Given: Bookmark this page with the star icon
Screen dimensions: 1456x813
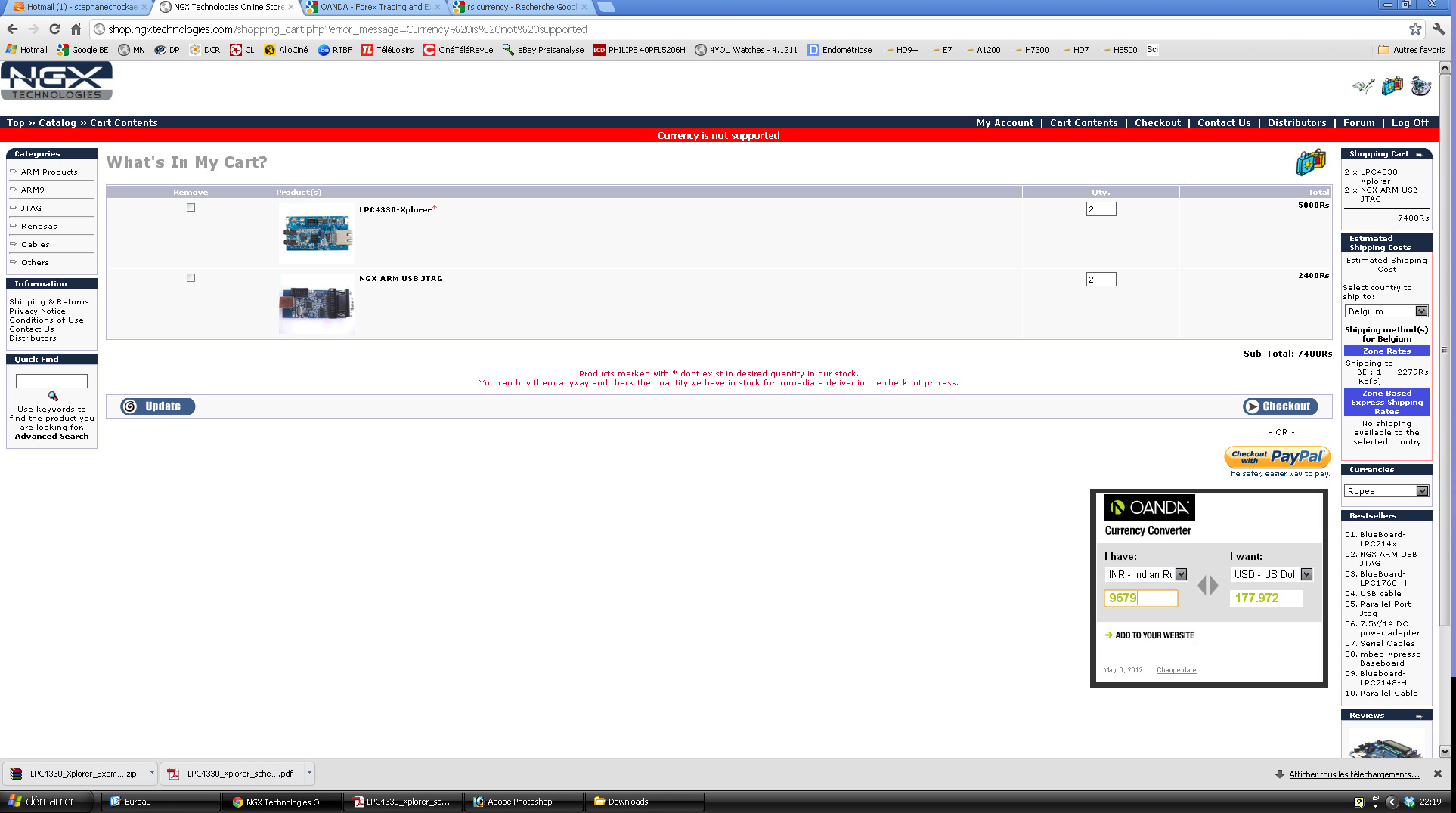Looking at the screenshot, I should 1415,29.
